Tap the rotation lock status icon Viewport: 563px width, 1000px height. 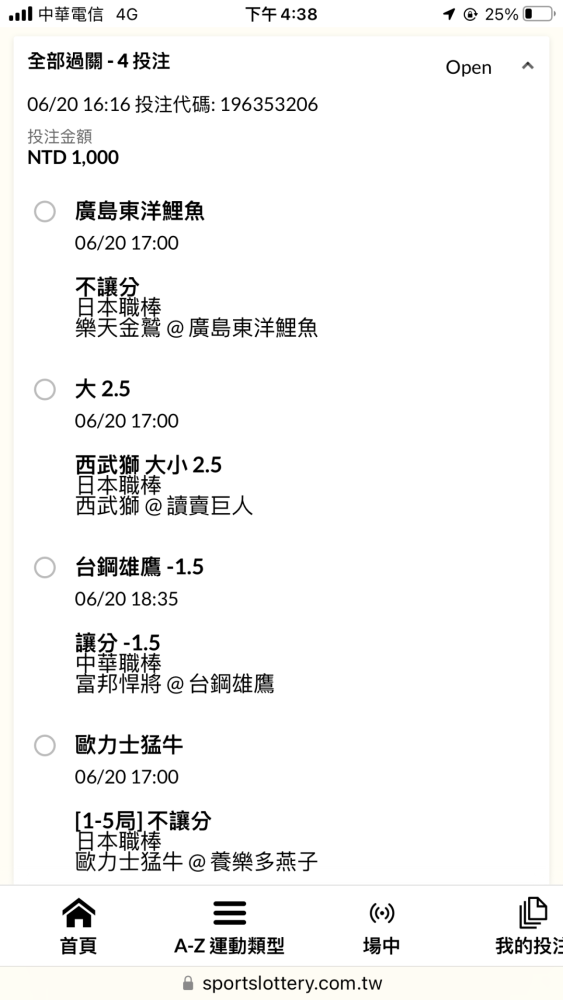(470, 14)
